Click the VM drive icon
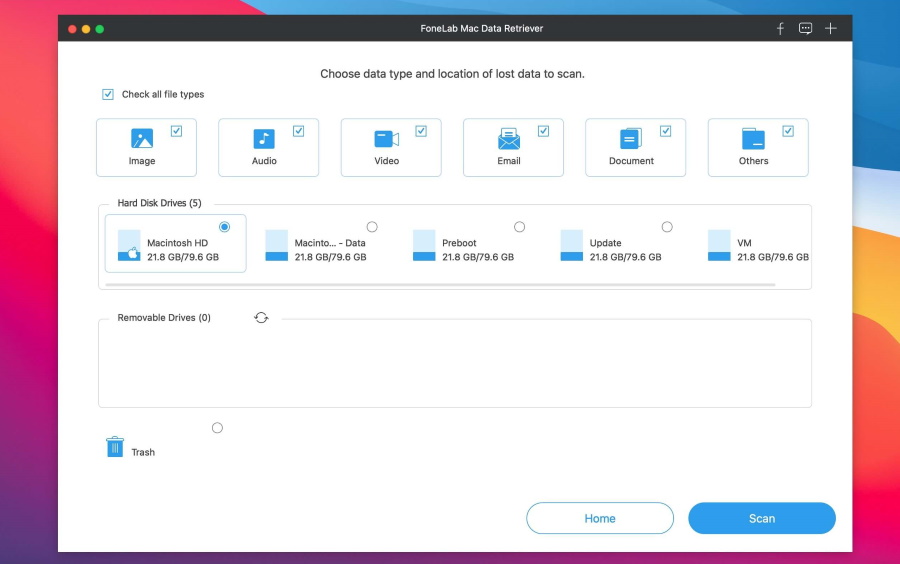Viewport: 900px width, 564px height. point(719,245)
